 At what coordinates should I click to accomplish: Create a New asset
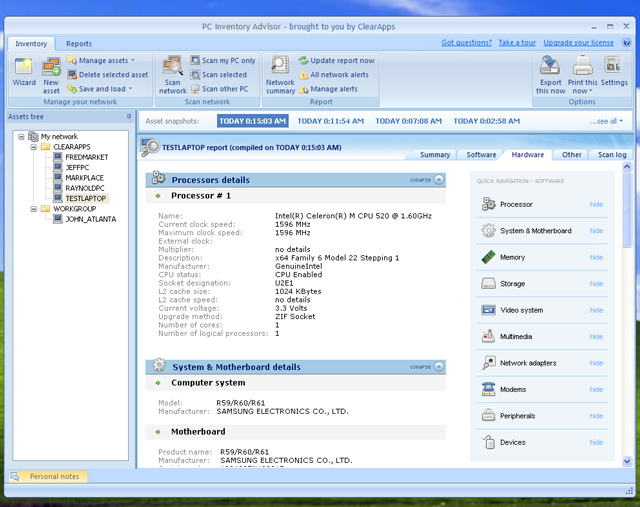(x=51, y=76)
